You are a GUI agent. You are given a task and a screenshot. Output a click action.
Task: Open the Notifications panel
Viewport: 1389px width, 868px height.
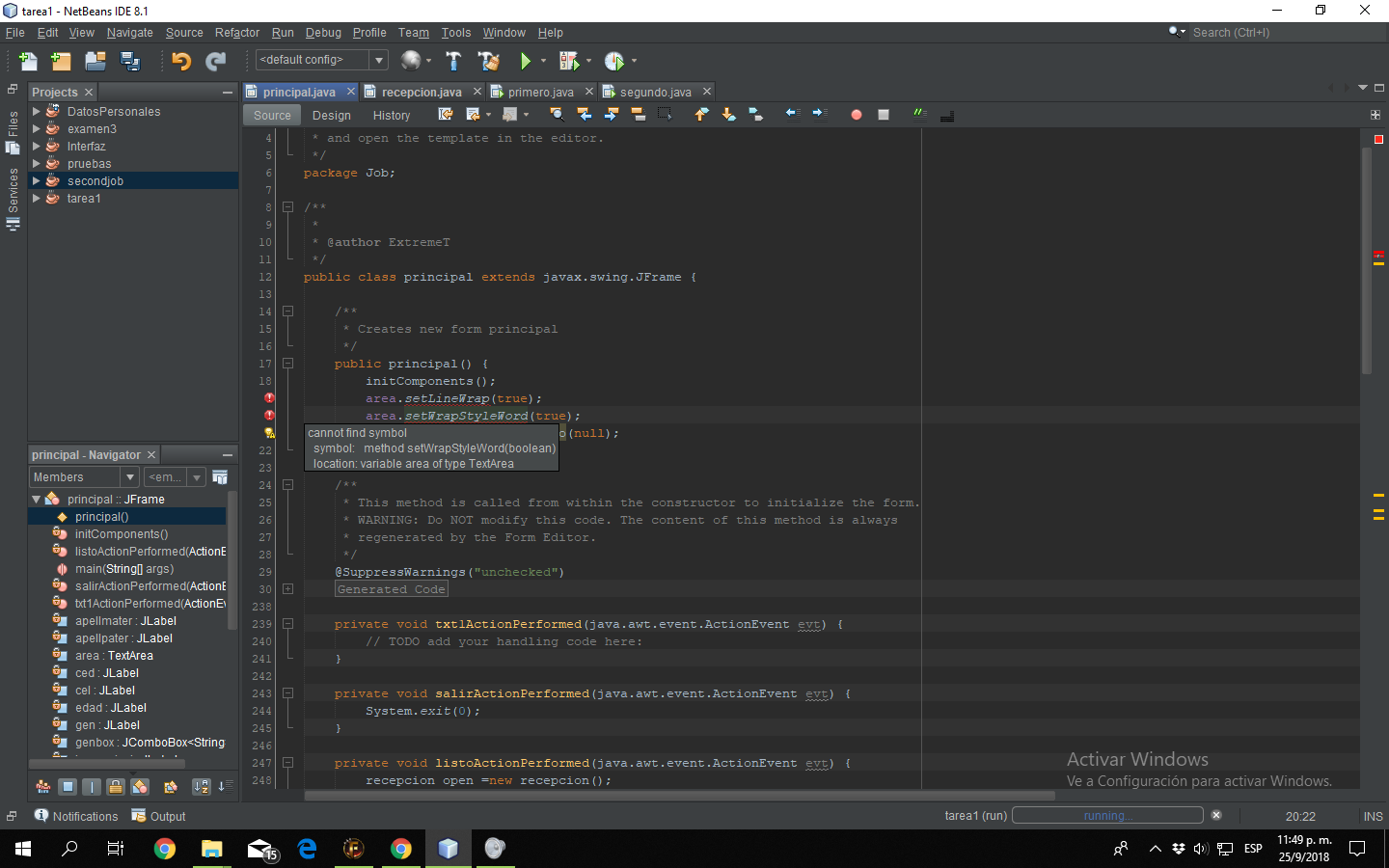click(76, 816)
